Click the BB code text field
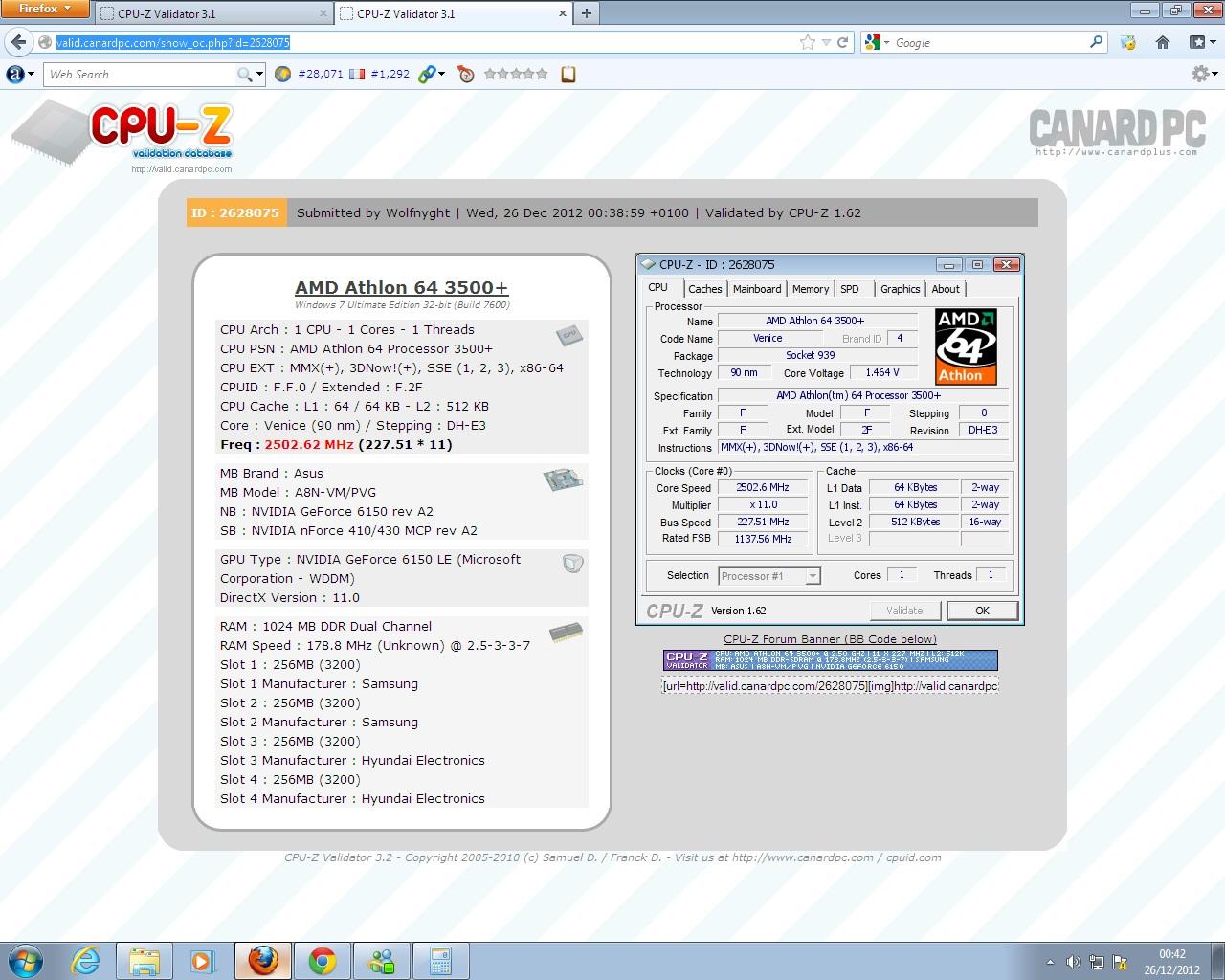Screen dimensions: 1225x980 coord(830,686)
